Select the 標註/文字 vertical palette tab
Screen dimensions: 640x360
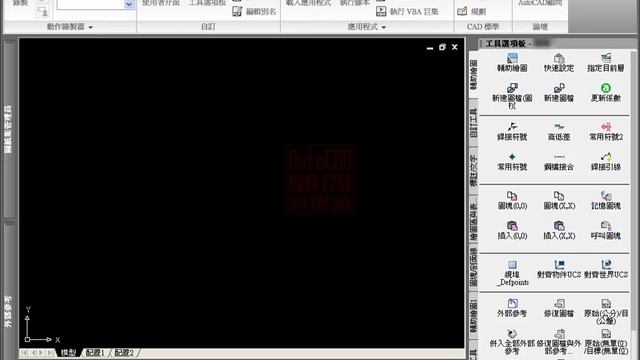[473, 170]
